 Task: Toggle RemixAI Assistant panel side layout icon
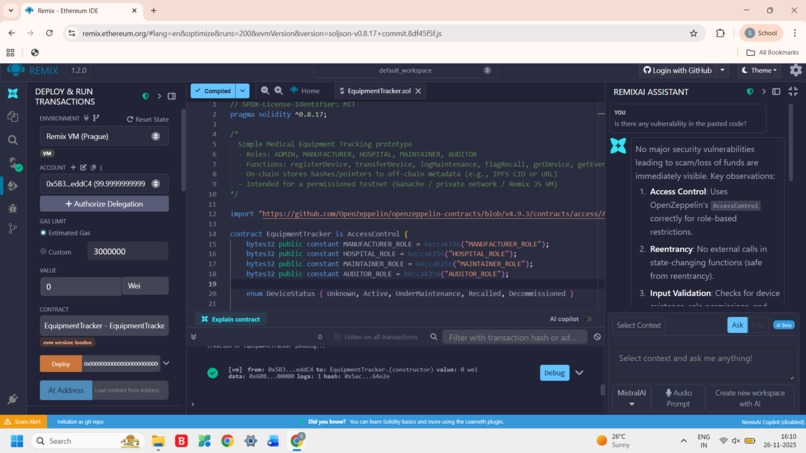click(x=776, y=92)
